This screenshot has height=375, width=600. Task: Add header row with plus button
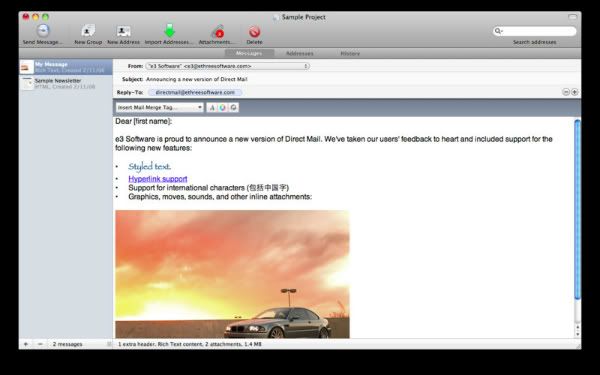pos(574,92)
